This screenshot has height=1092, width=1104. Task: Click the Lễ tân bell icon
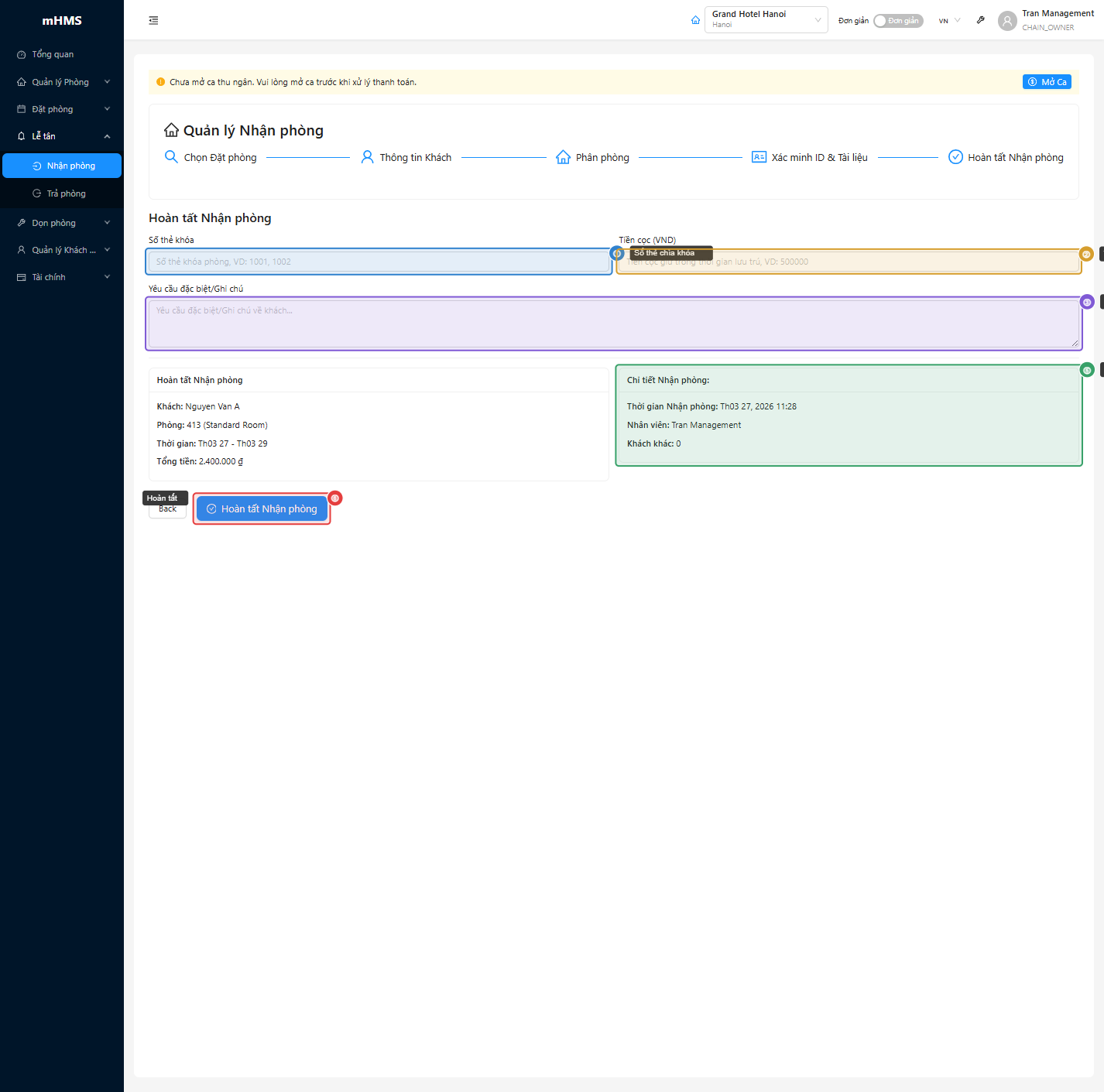(x=21, y=135)
